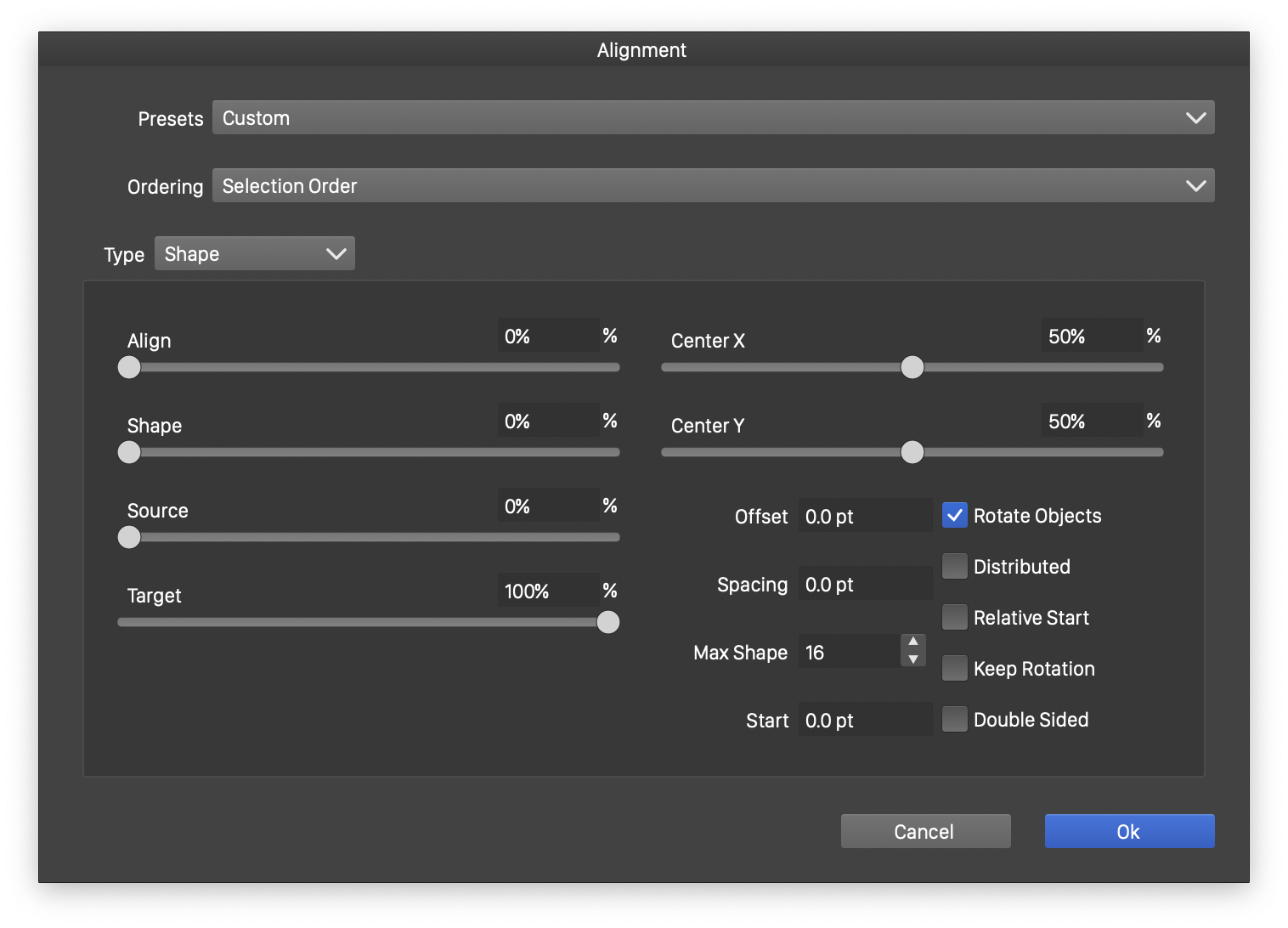1288x928 pixels.
Task: Uncheck the Rotate Objects checkbox
Action: click(x=955, y=516)
